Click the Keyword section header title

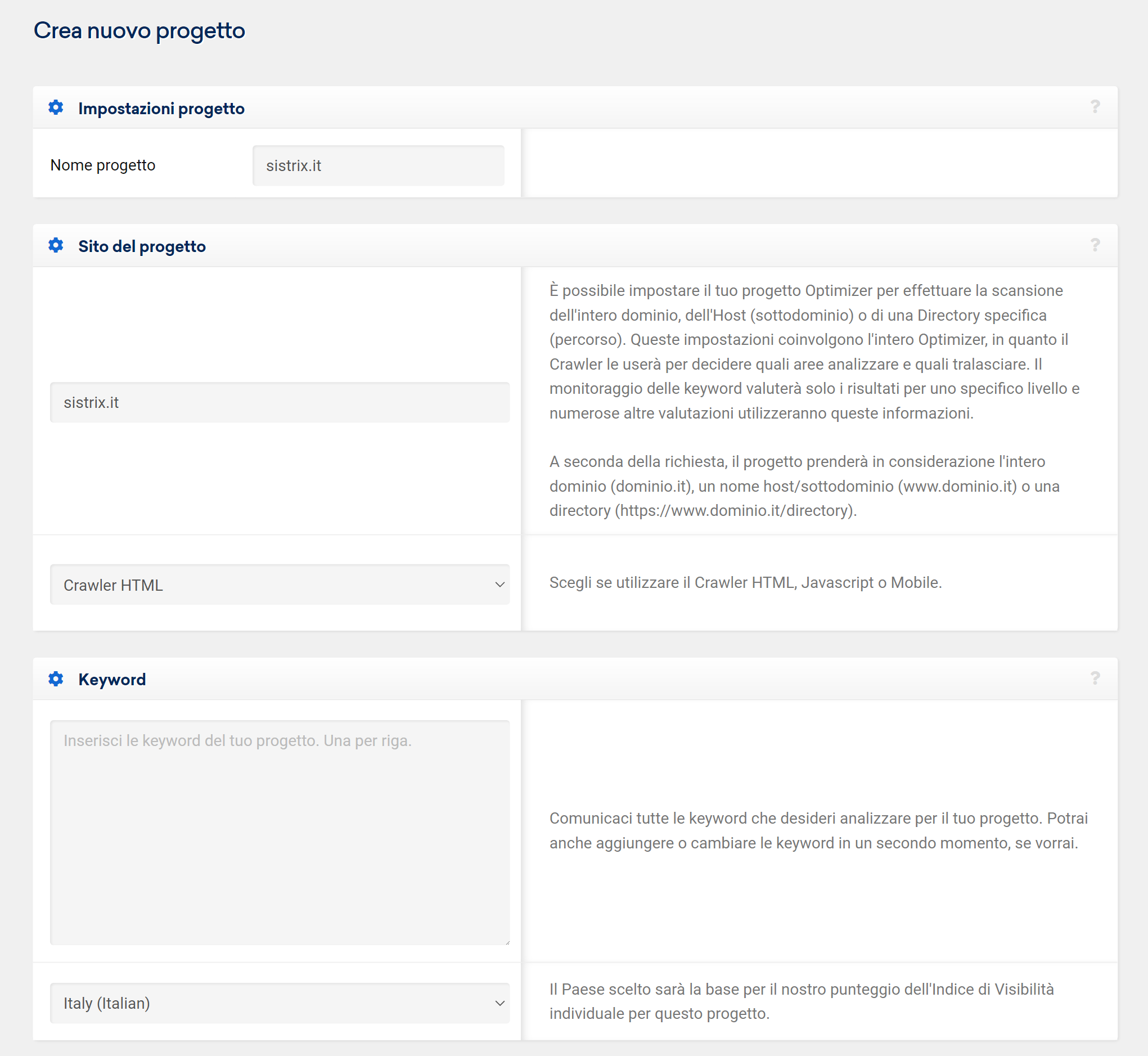pos(112,680)
